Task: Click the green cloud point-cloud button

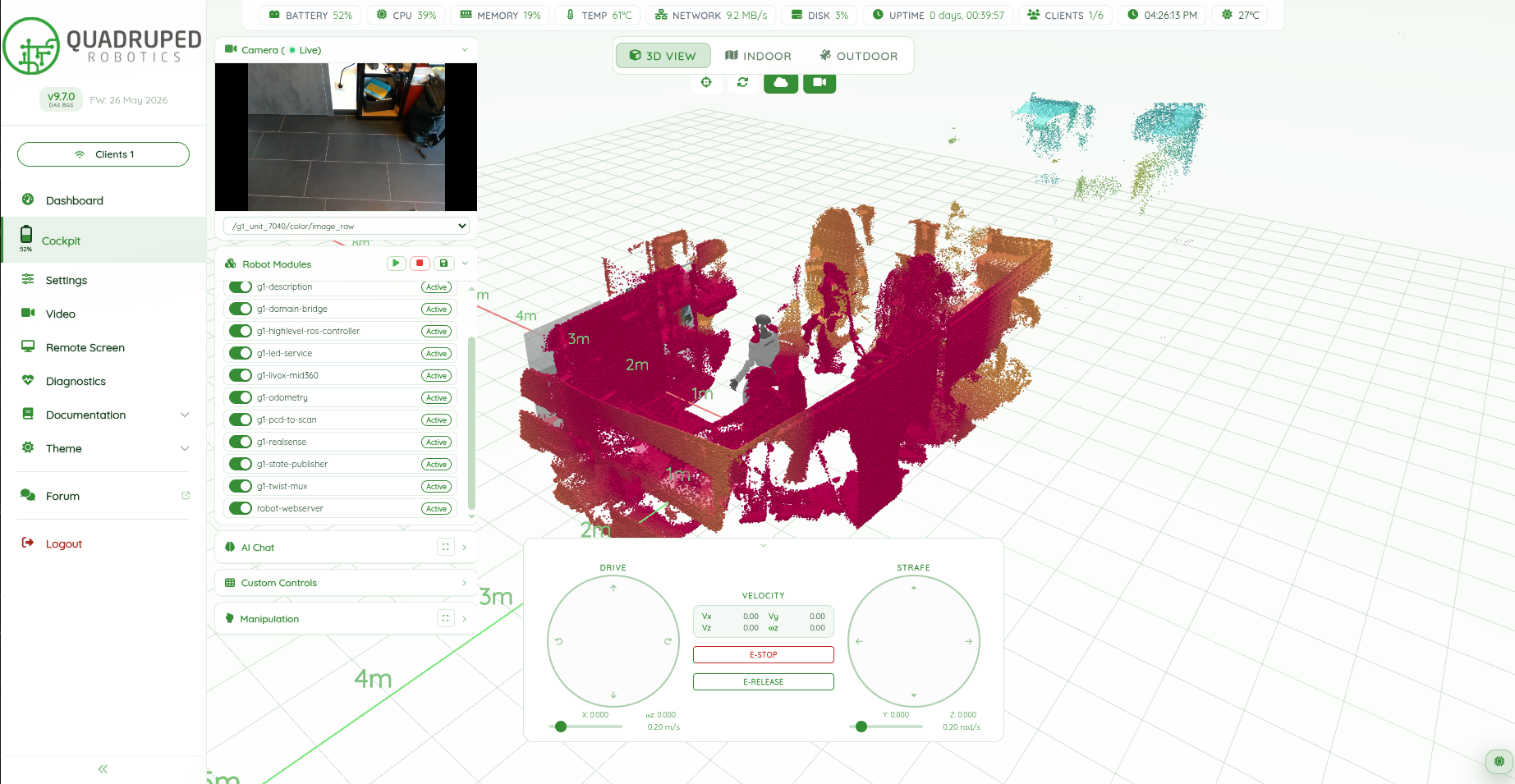Action: tap(781, 82)
